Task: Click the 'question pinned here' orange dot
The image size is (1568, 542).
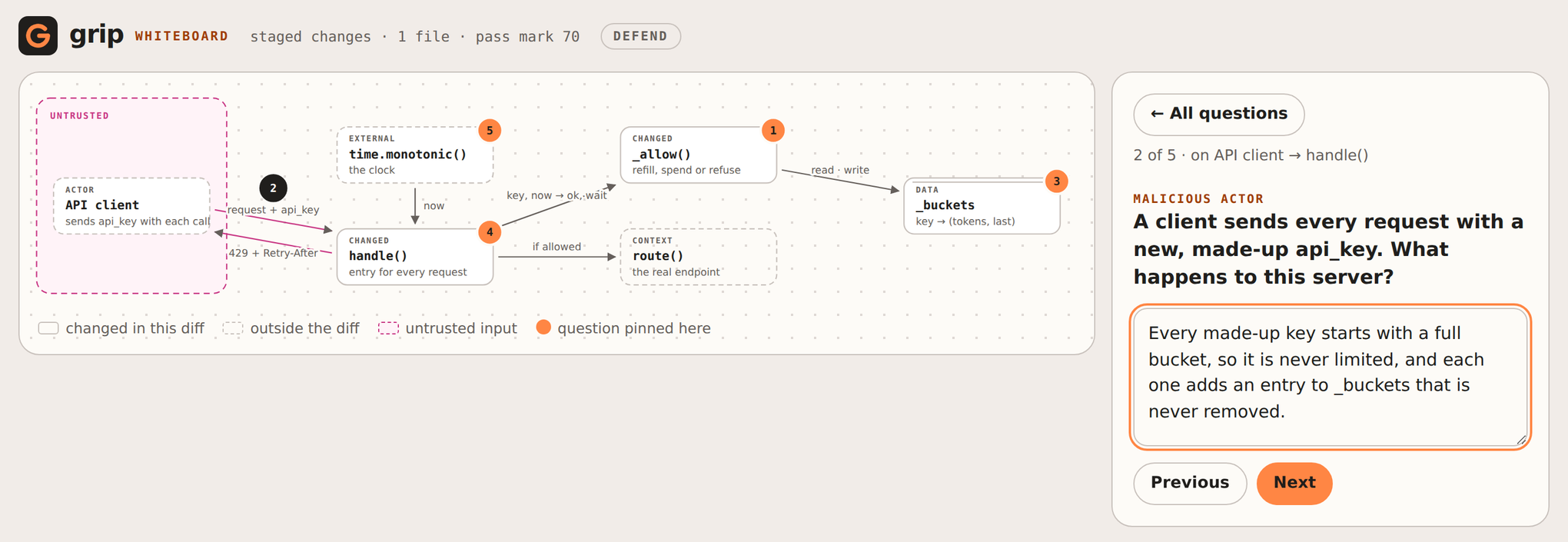Action: click(543, 328)
